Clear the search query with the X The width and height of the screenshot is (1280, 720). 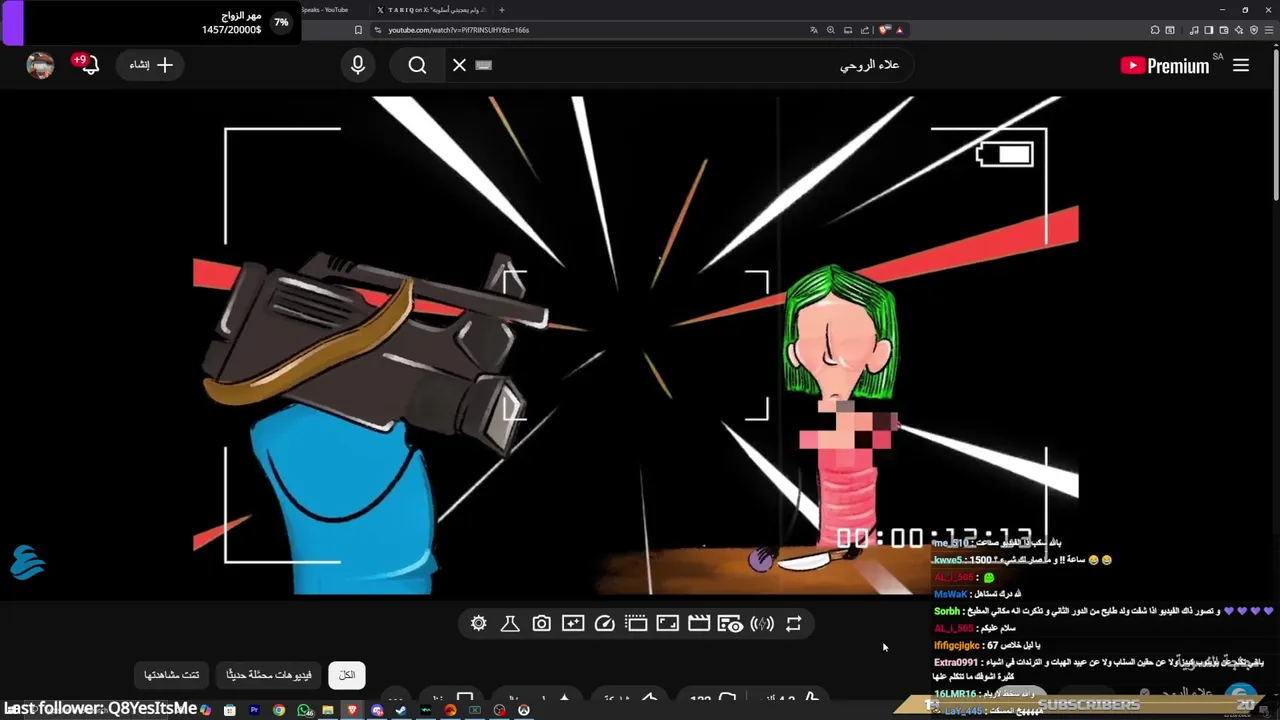tap(459, 65)
